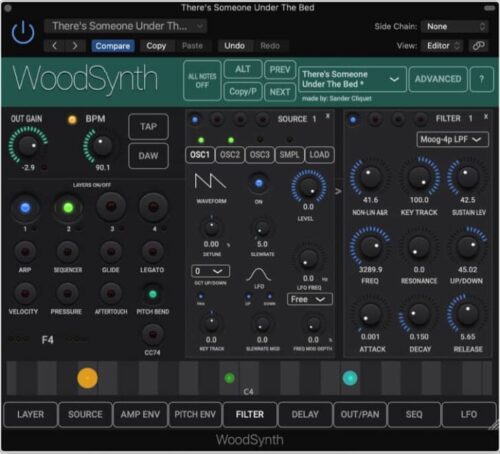Open the AMP ENV page tab
Viewport: 500px width, 454px height.
(140, 414)
